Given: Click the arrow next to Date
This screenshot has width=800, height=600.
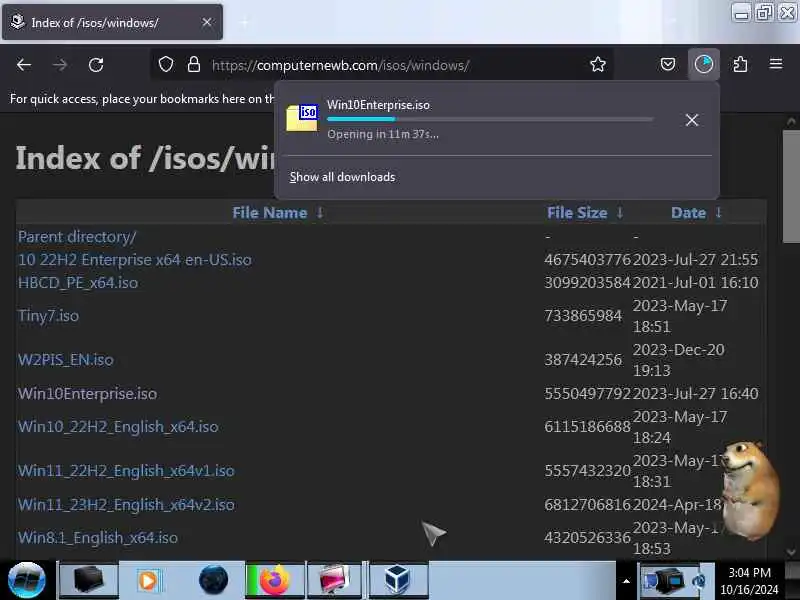Looking at the screenshot, I should tap(718, 212).
